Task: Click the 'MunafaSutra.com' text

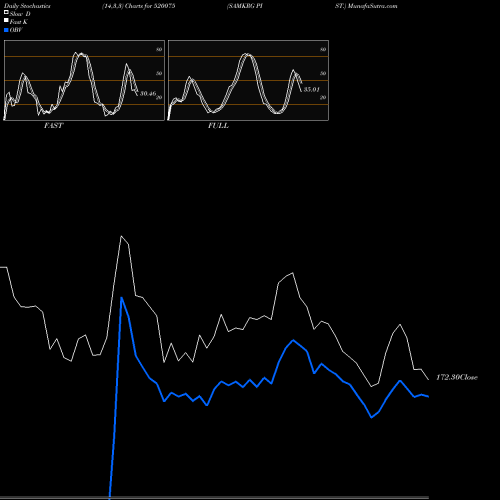Action: coord(372,6)
